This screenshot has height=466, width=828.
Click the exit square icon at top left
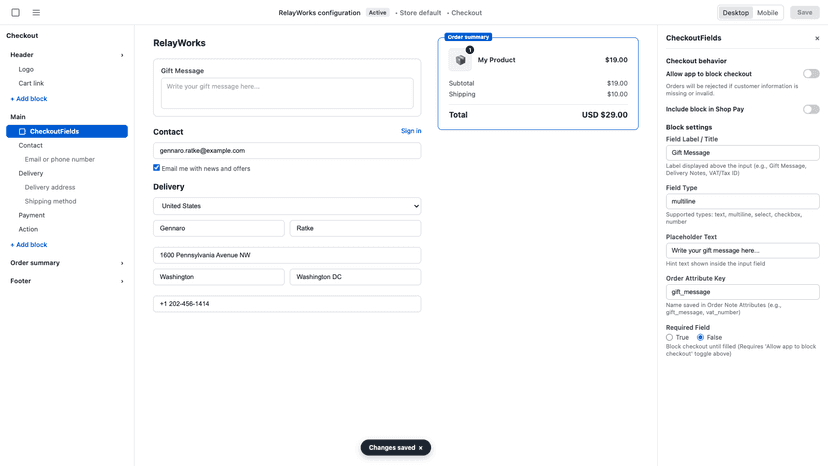tap(15, 12)
